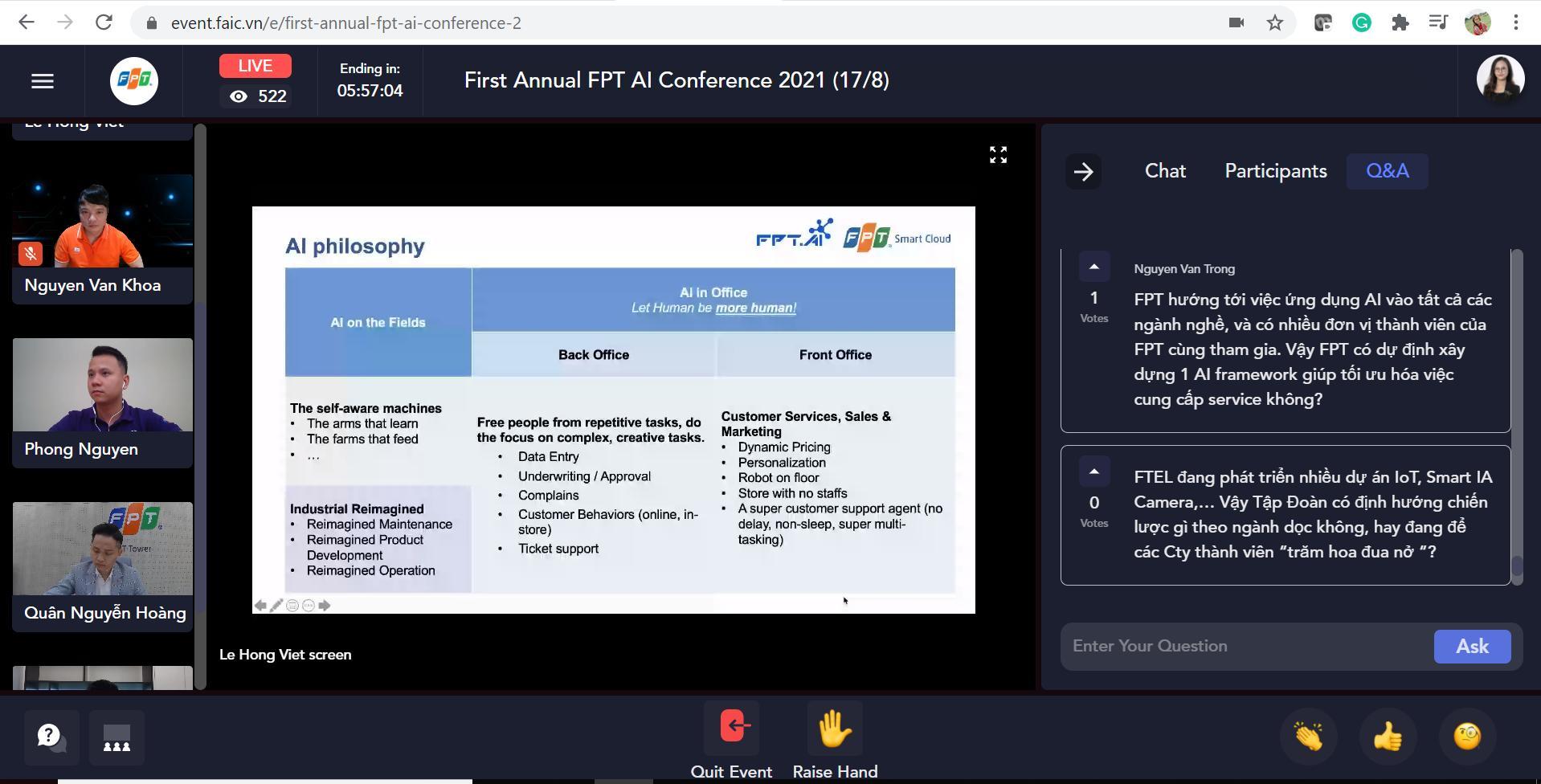Click the 'more human!' link in slide

[x=756, y=308]
